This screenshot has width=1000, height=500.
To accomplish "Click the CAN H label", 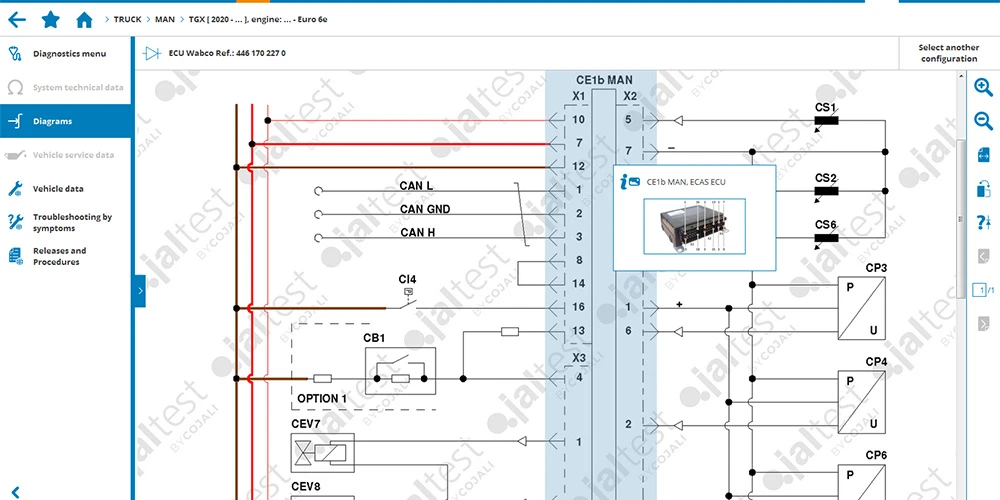I will coord(418,233).
